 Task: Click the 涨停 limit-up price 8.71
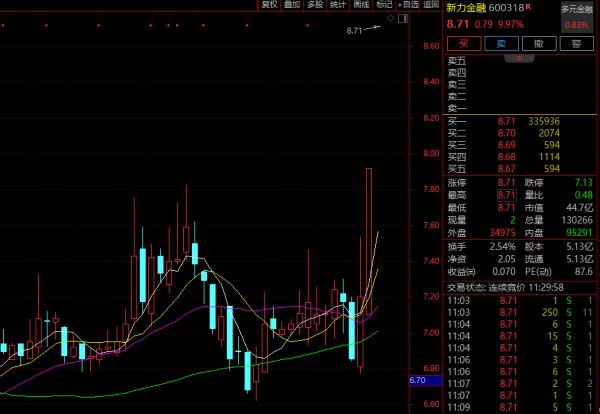(506, 183)
